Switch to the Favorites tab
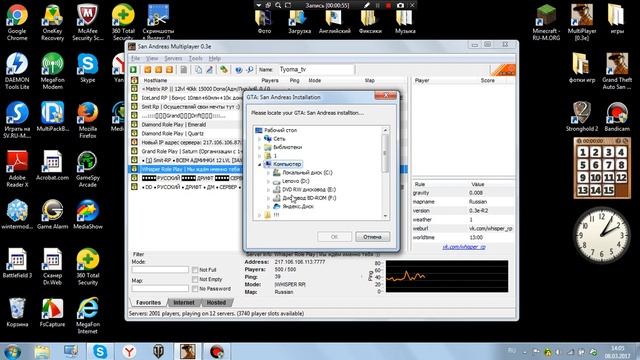640x360 pixels. tap(149, 302)
